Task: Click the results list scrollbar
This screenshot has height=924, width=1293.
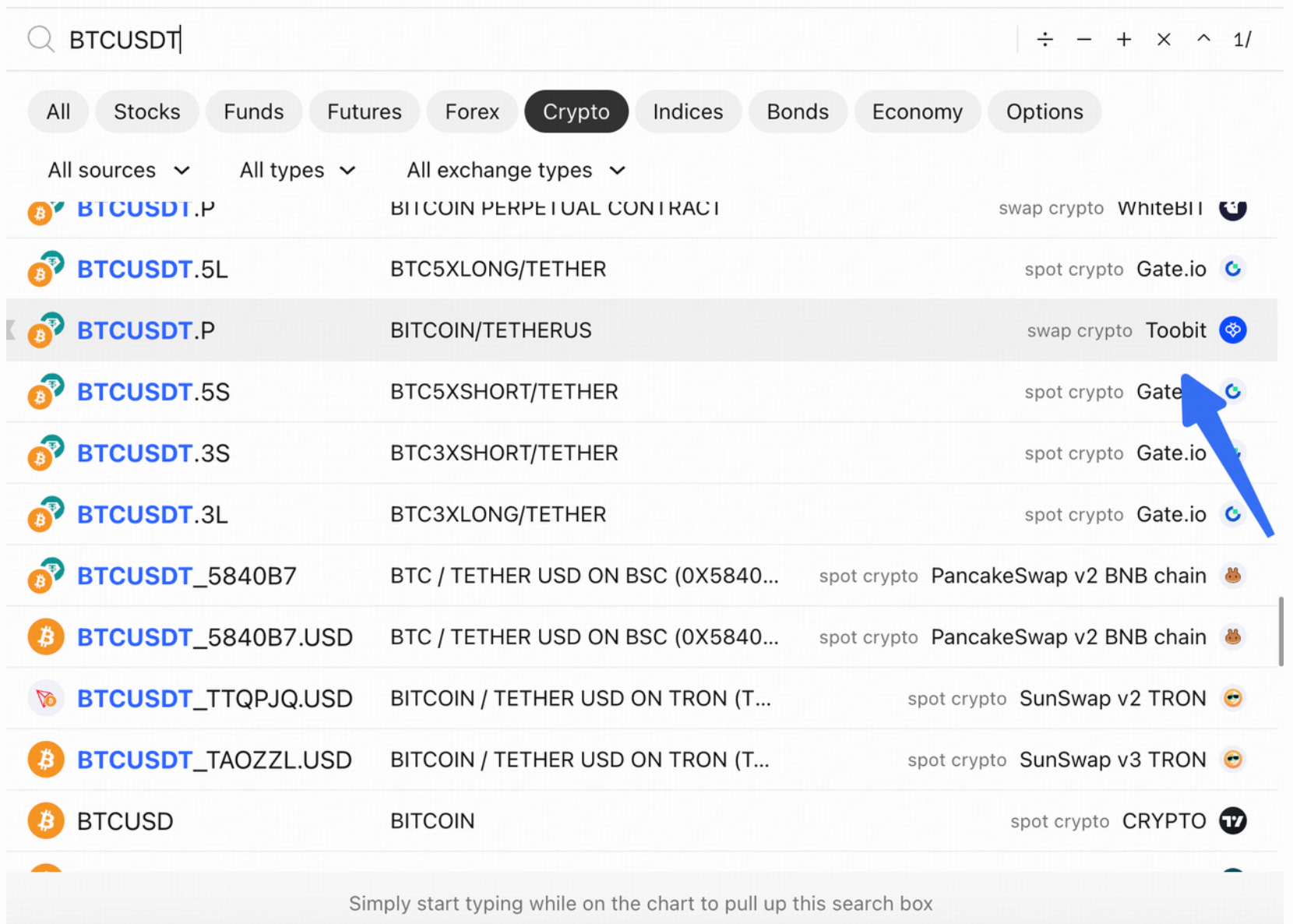Action: click(1281, 631)
